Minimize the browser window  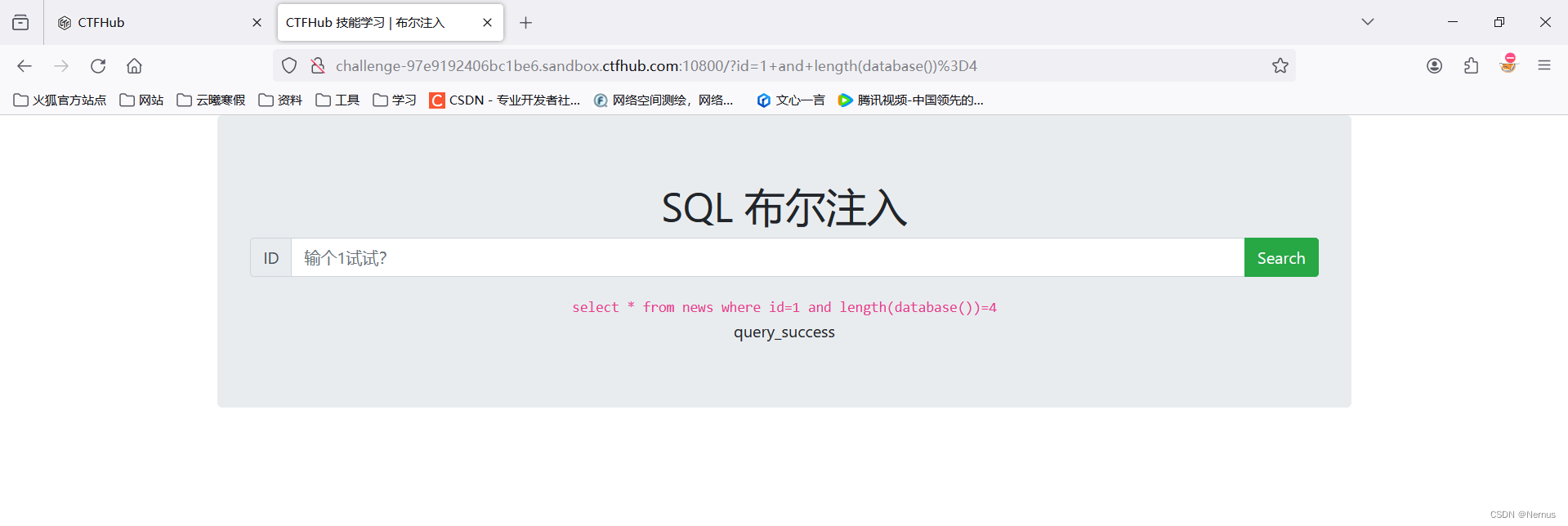1453,22
